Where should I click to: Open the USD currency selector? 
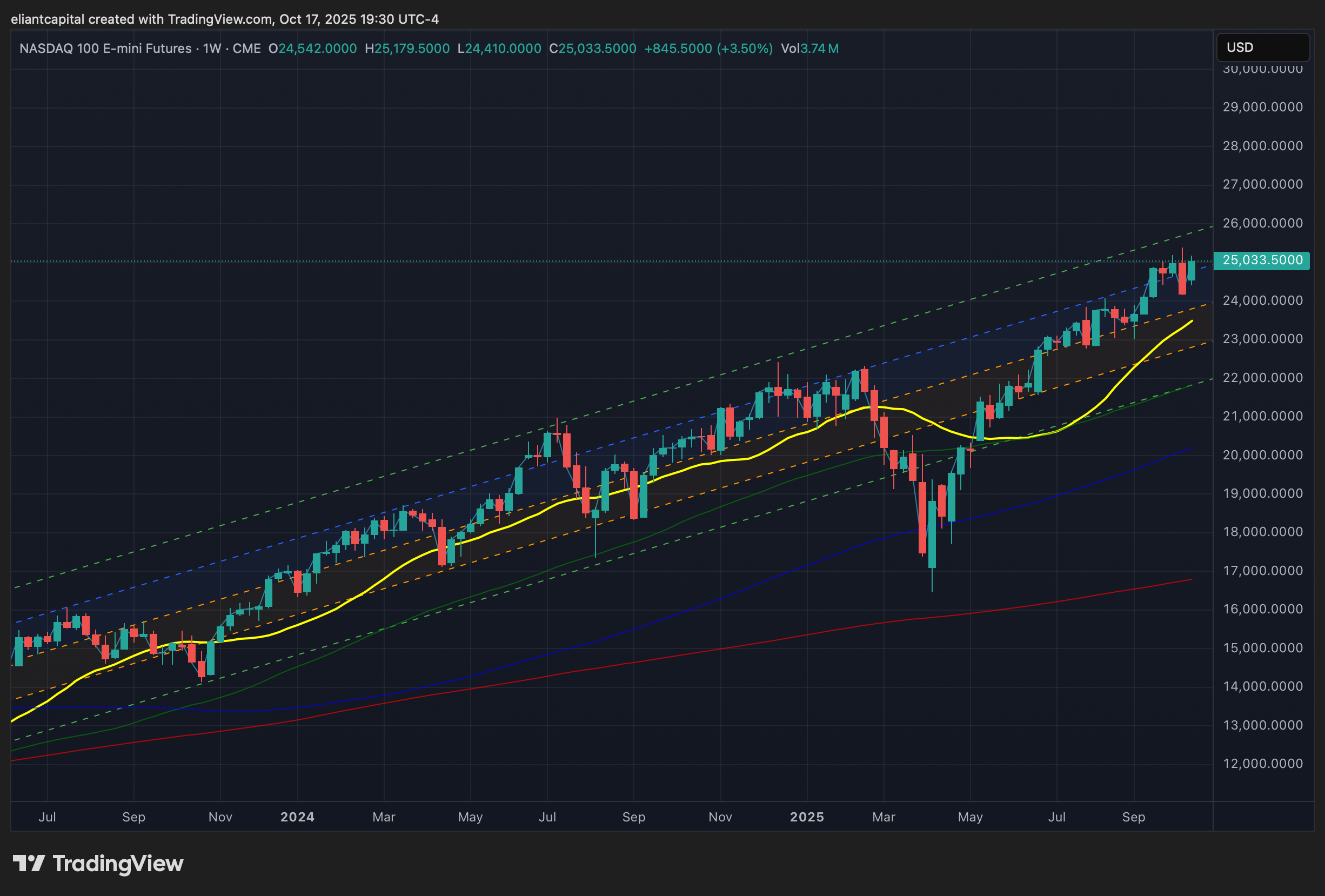[1262, 48]
